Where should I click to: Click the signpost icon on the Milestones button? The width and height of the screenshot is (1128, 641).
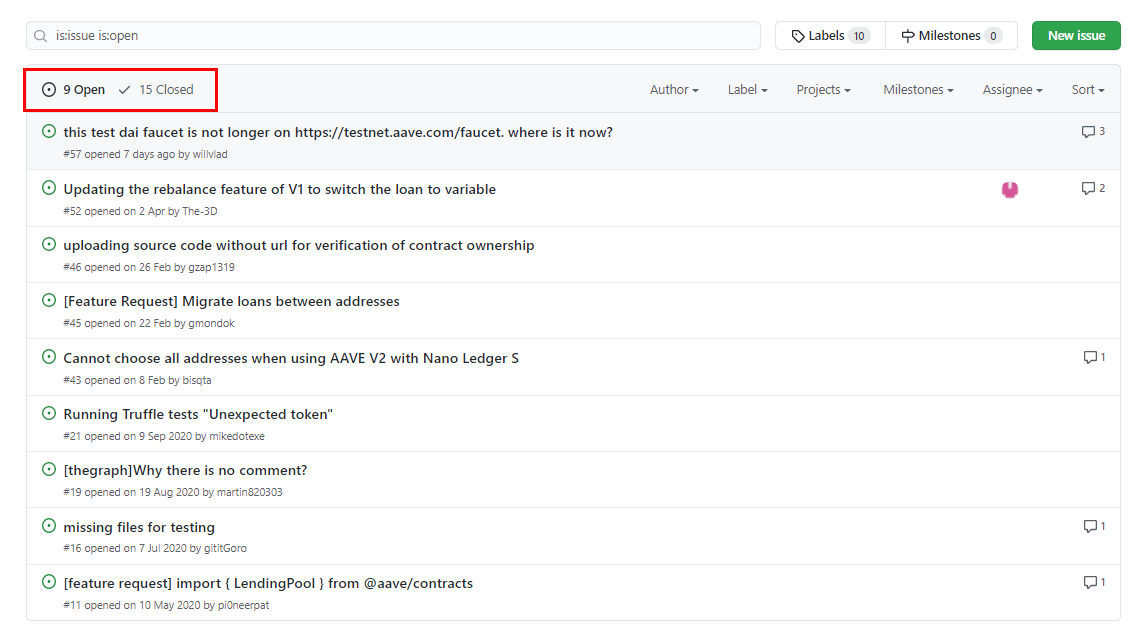click(908, 36)
